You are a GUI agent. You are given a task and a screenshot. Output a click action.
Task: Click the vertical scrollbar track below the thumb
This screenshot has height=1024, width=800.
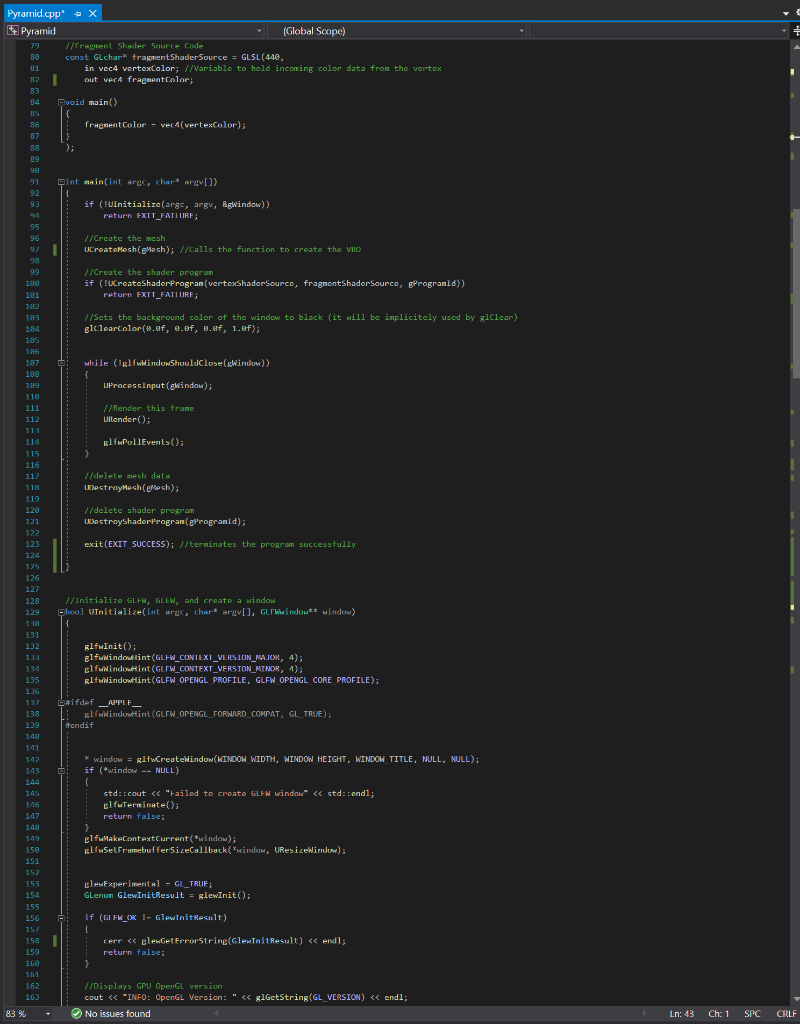(x=792, y=600)
